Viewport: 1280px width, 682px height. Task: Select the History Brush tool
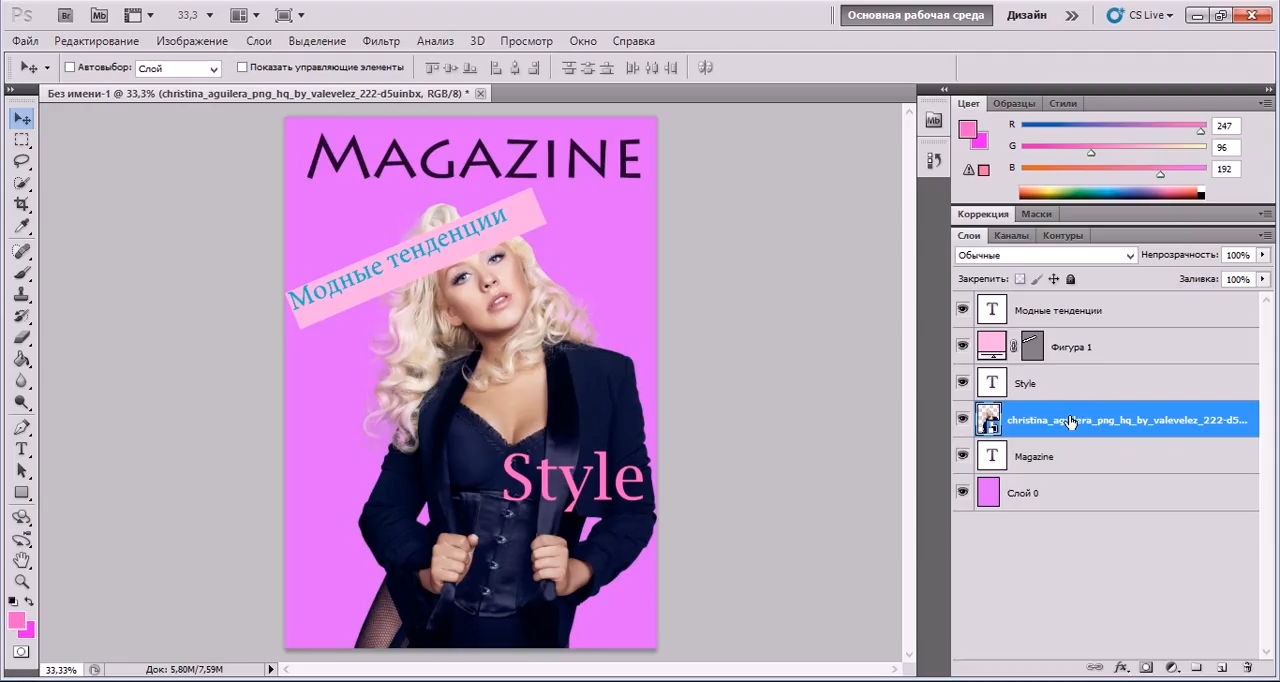click(x=21, y=316)
